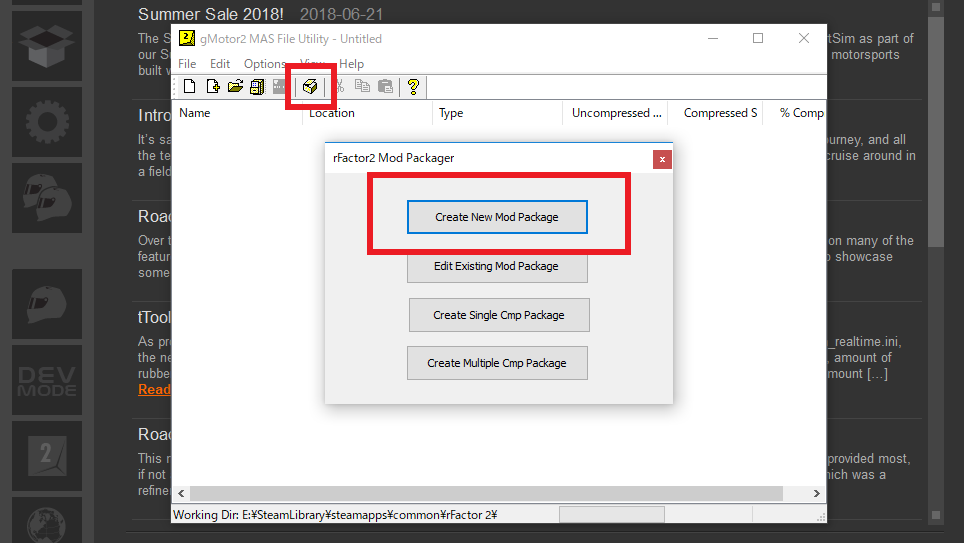Image resolution: width=964 pixels, height=543 pixels.
Task: Select Create Multiple Cmp Package button
Action: 496,363
